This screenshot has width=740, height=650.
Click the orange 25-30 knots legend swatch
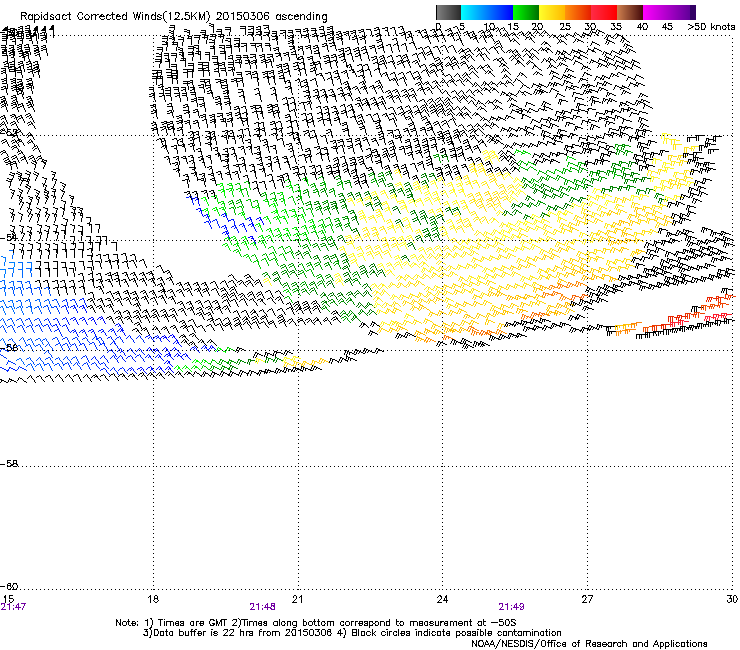(x=578, y=12)
